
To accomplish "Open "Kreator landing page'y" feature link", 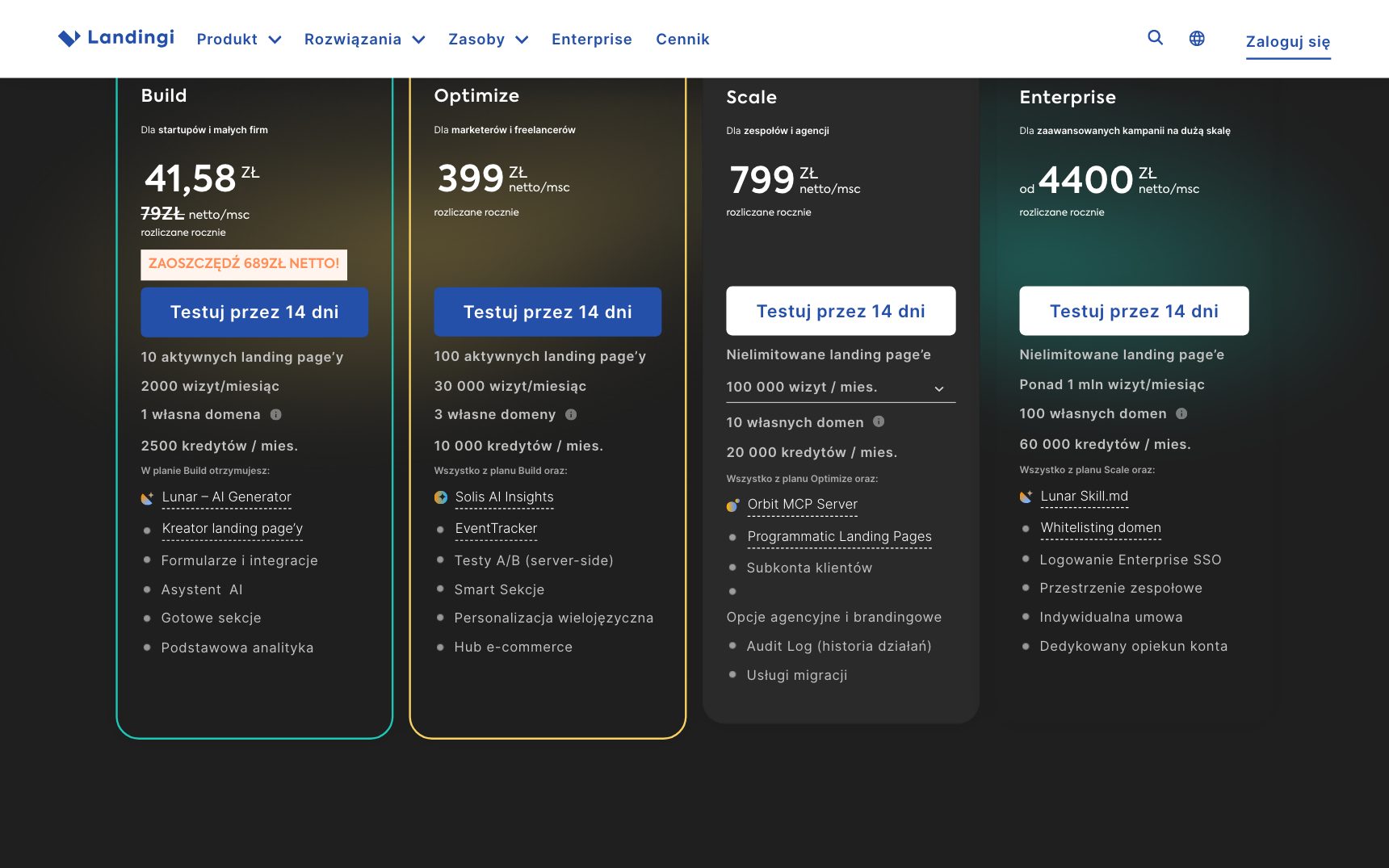I will (233, 529).
